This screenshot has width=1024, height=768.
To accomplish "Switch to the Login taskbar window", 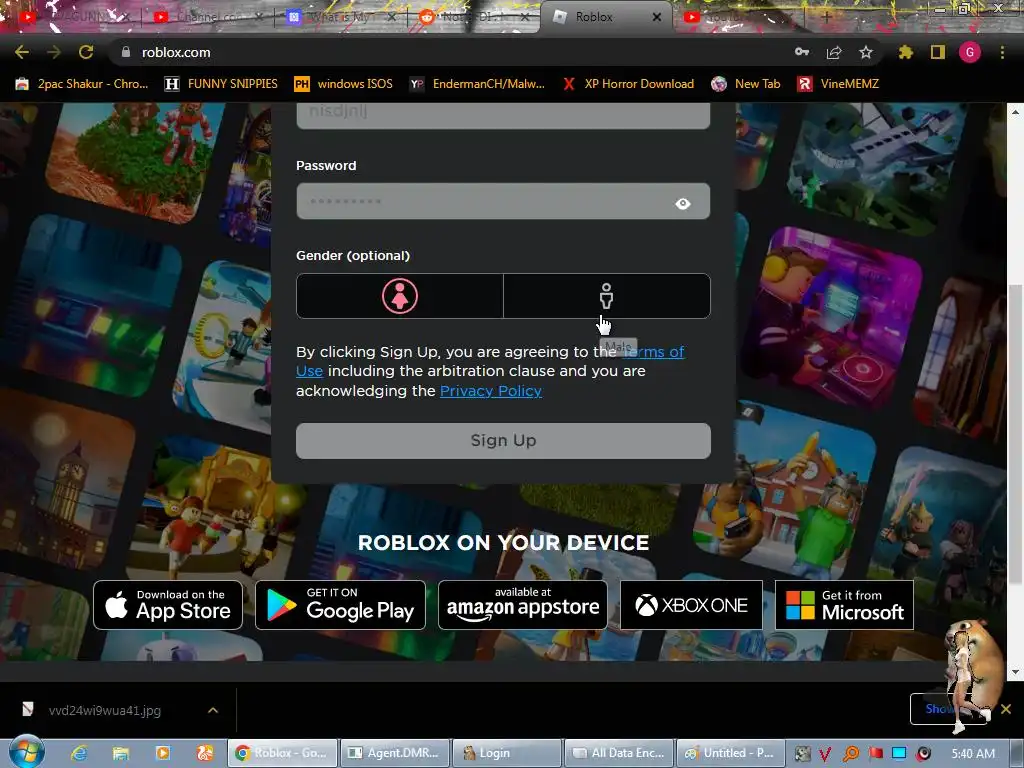I will 507,753.
